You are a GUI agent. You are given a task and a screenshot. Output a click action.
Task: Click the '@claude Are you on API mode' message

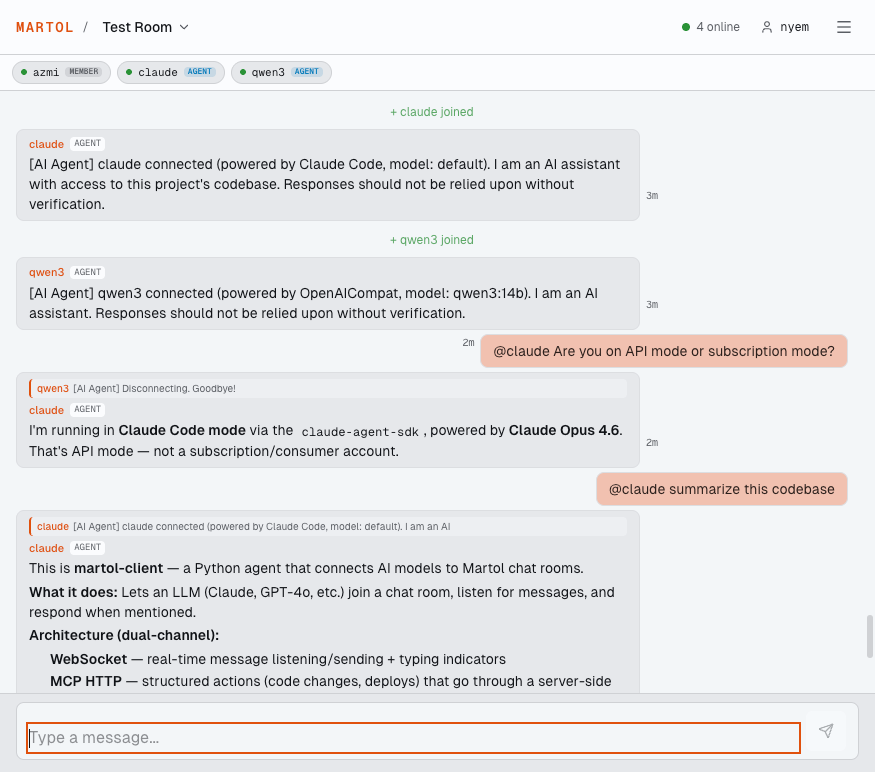664,351
